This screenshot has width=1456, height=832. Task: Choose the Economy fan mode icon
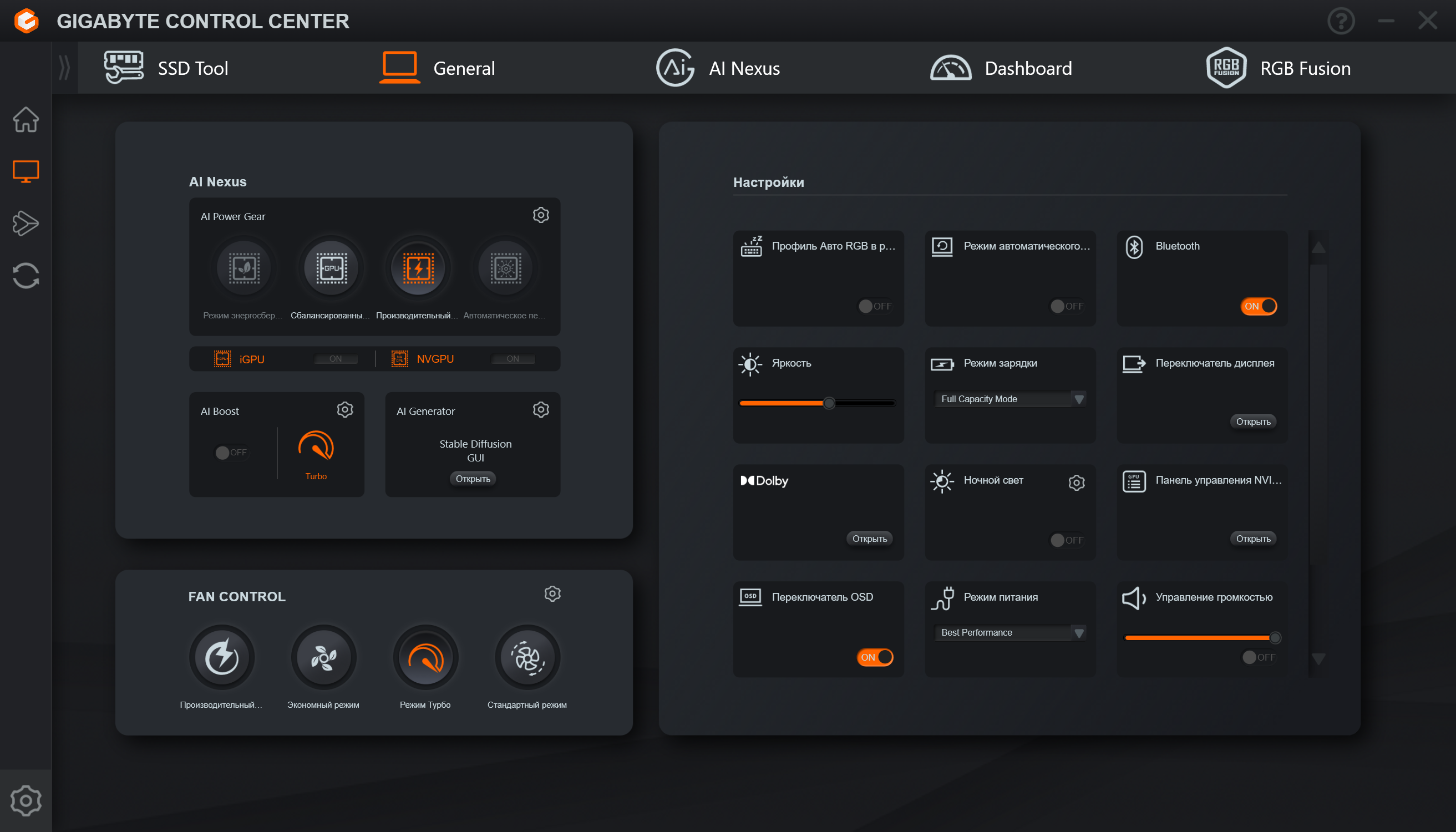323,657
